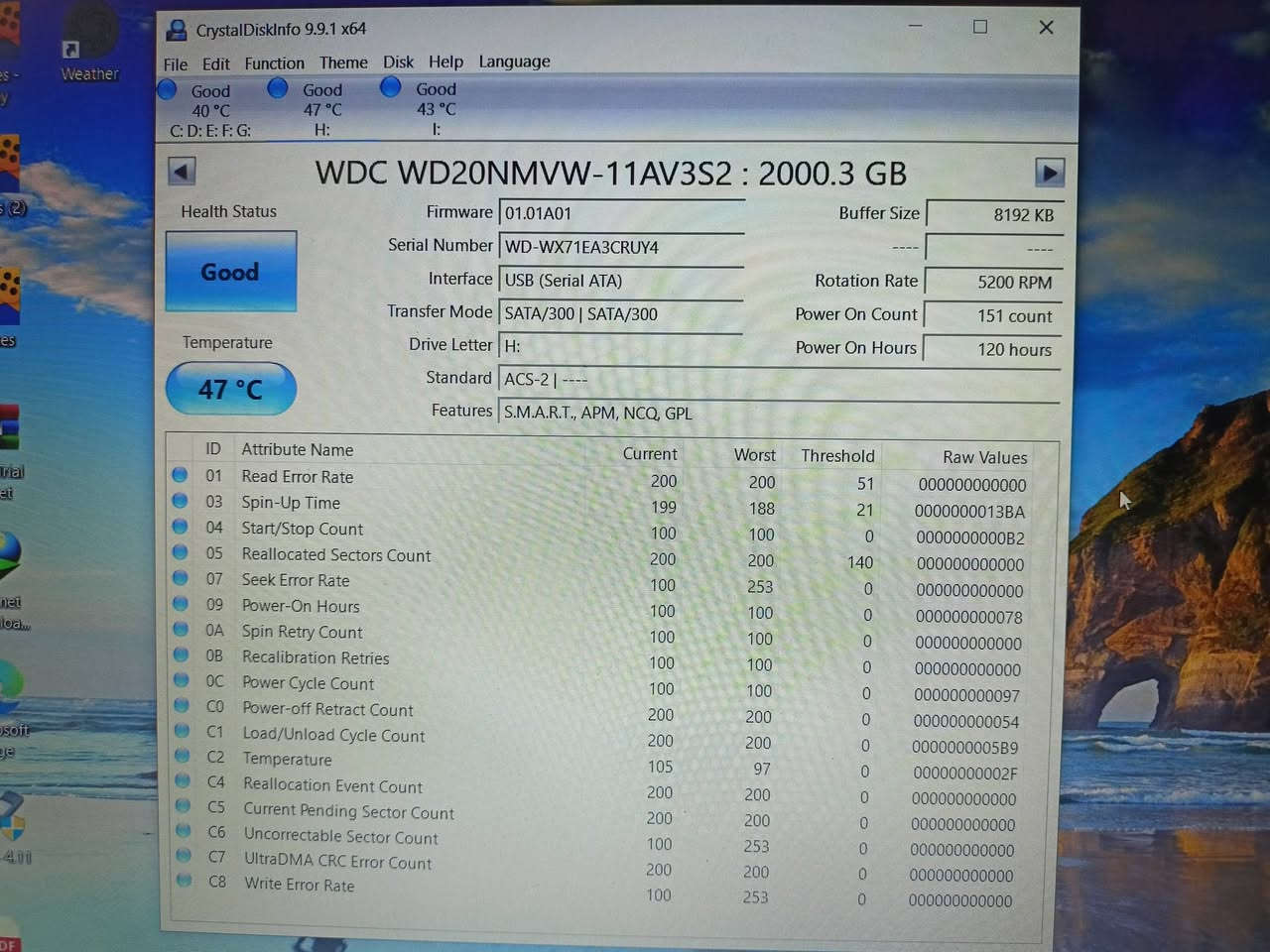Screen dimensions: 1270x952
Task: Click status dot for Load/Unload Cycle Count
Action: [x=182, y=731]
